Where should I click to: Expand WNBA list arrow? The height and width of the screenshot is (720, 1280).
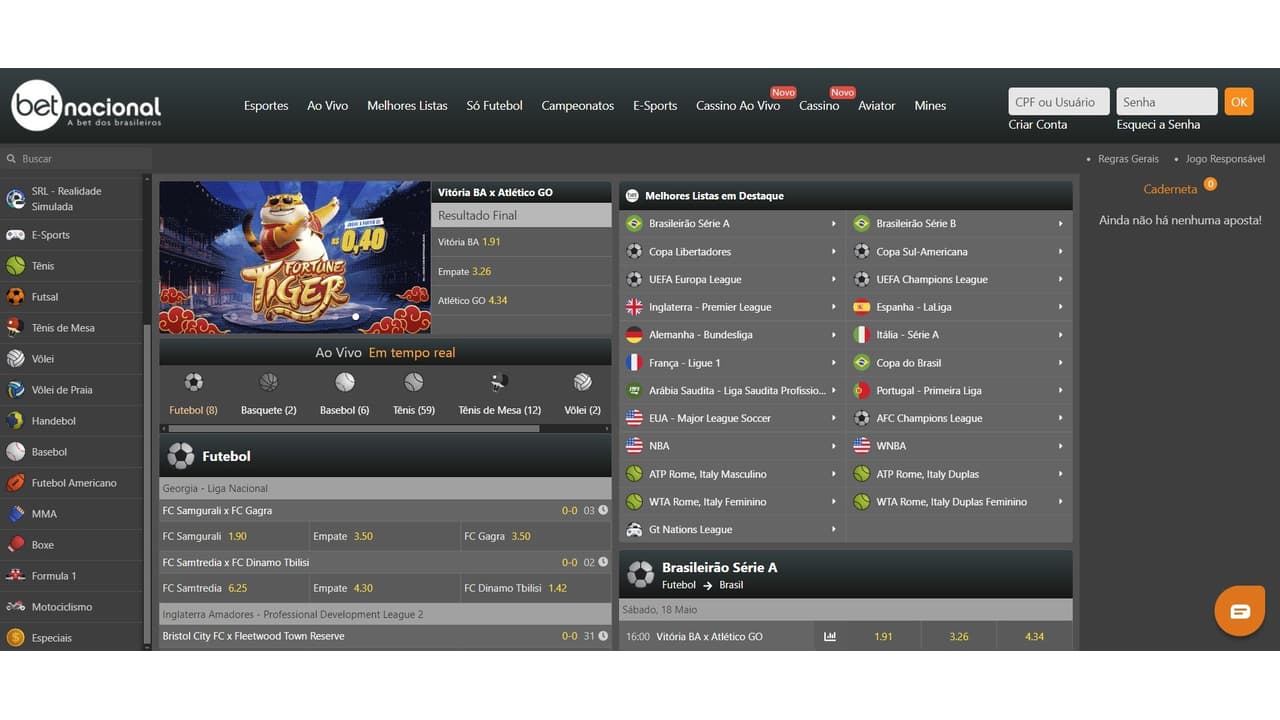(x=1061, y=446)
